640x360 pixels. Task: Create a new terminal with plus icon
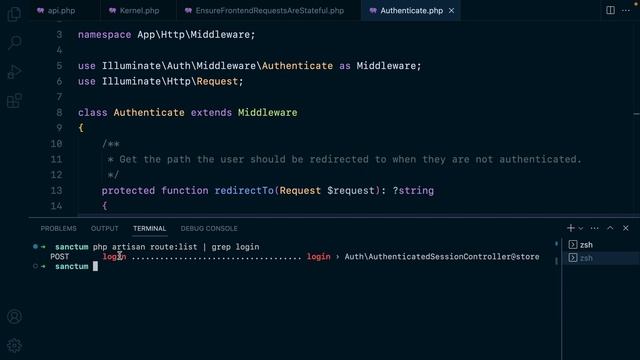(571, 228)
